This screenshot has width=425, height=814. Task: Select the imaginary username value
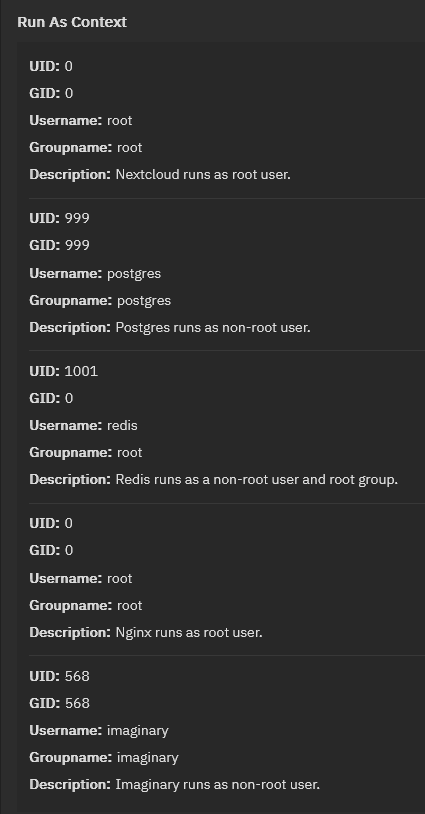(x=138, y=730)
